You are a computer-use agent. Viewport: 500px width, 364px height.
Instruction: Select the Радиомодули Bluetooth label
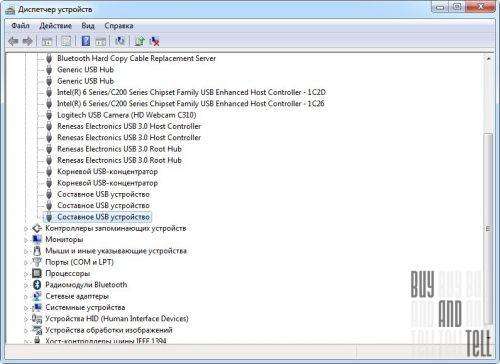point(86,285)
